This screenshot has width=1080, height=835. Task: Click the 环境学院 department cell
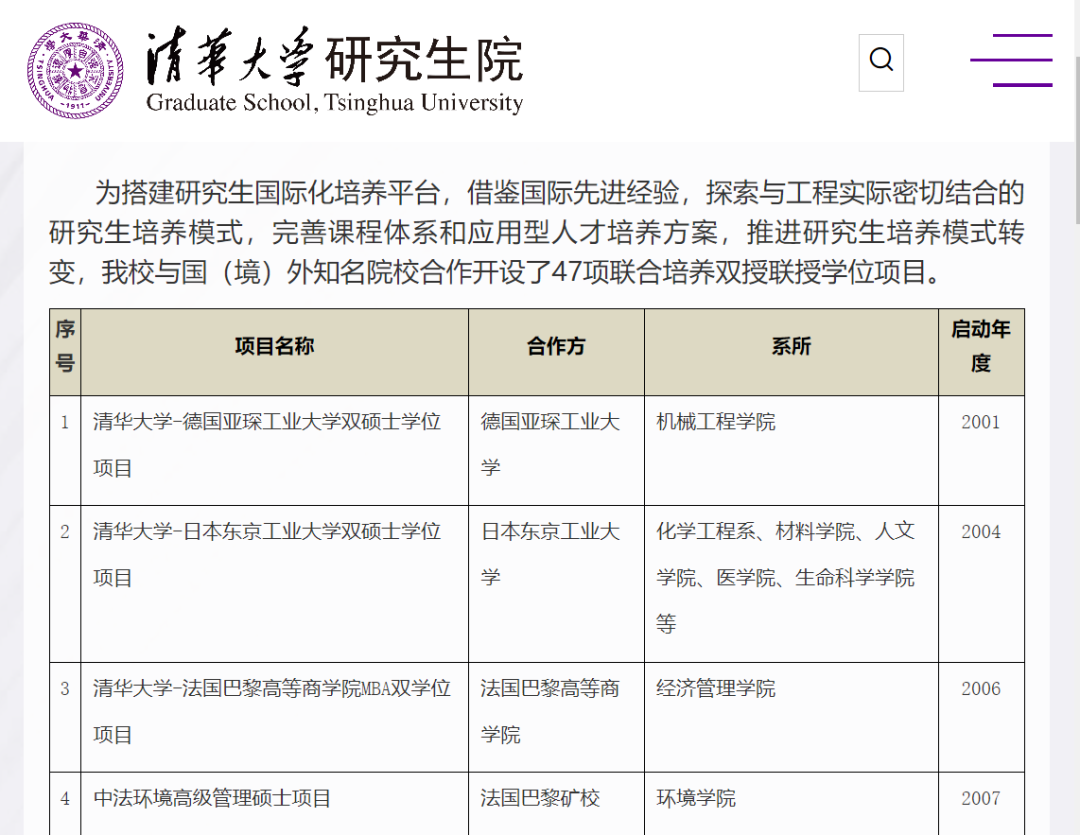(x=791, y=803)
